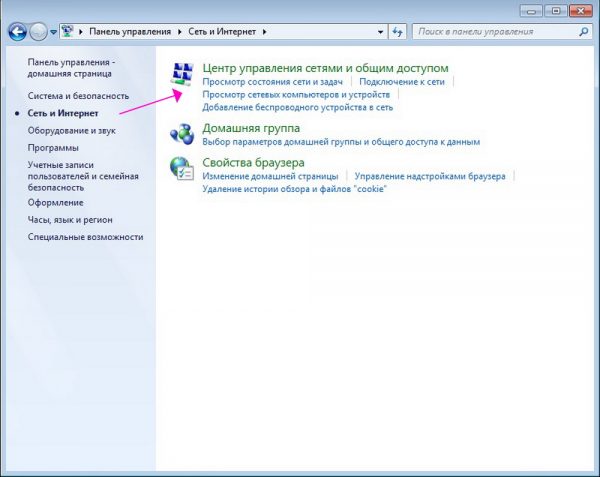The height and width of the screenshot is (477, 600).
Task: Select Панель управления breadcrumb segment
Action: pos(130,32)
